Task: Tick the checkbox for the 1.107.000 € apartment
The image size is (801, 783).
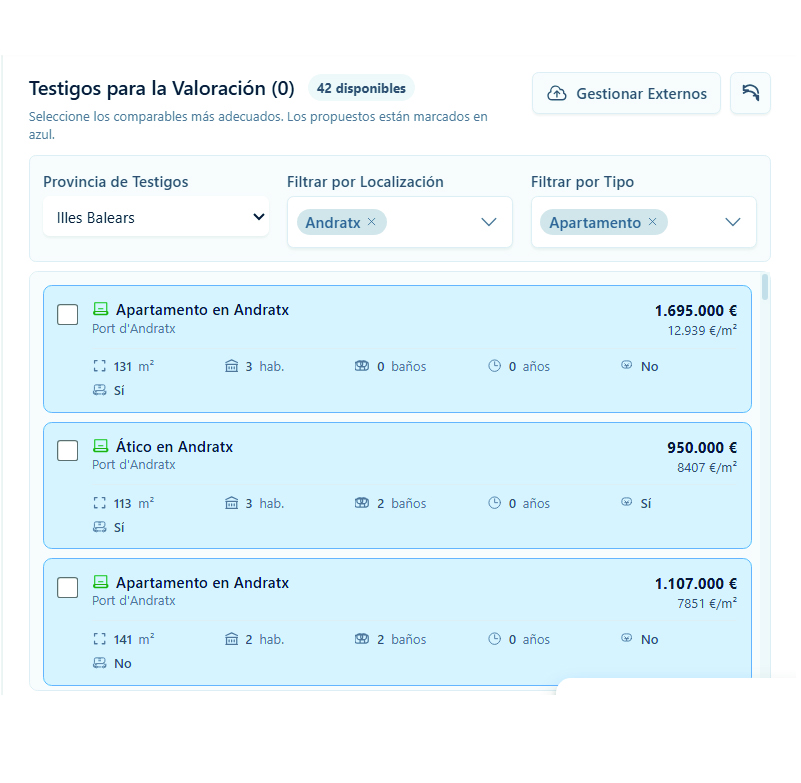Action: (x=67, y=587)
